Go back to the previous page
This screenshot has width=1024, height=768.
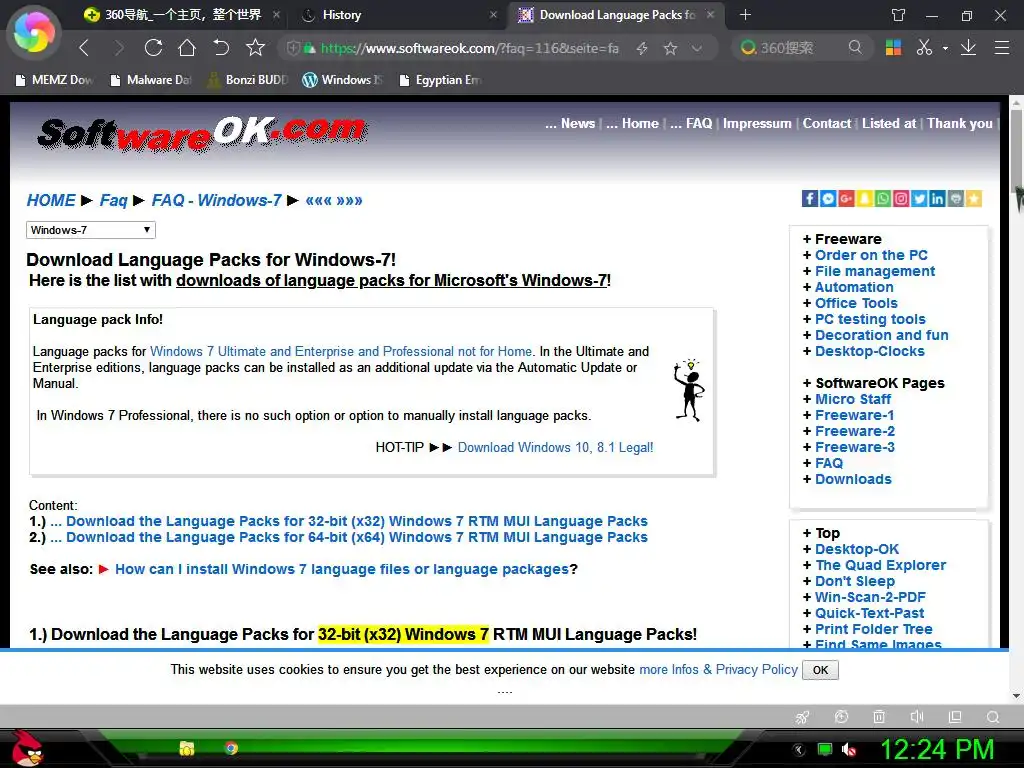(84, 48)
